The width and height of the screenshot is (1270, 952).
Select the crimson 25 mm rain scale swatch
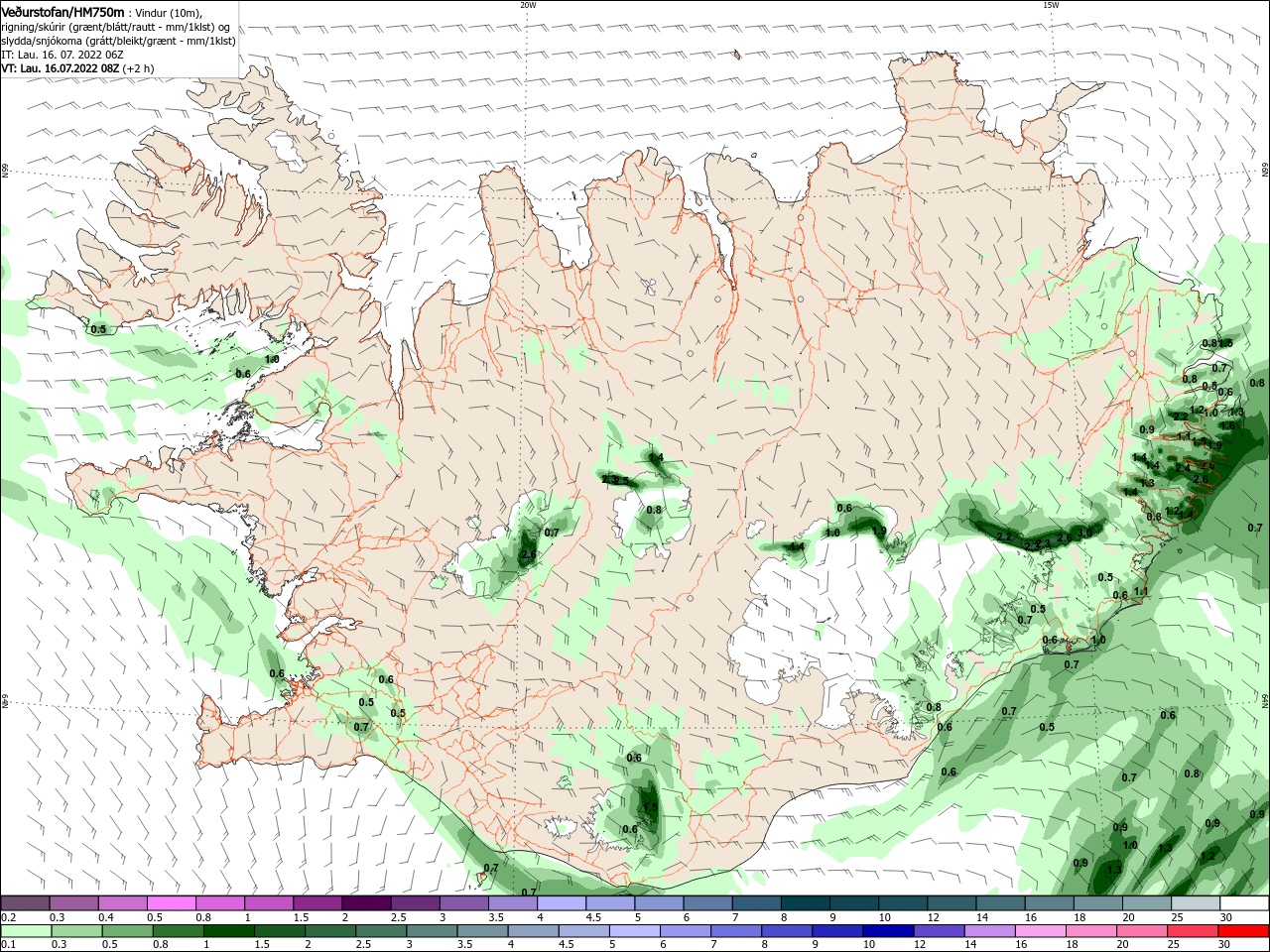[x=1192, y=931]
